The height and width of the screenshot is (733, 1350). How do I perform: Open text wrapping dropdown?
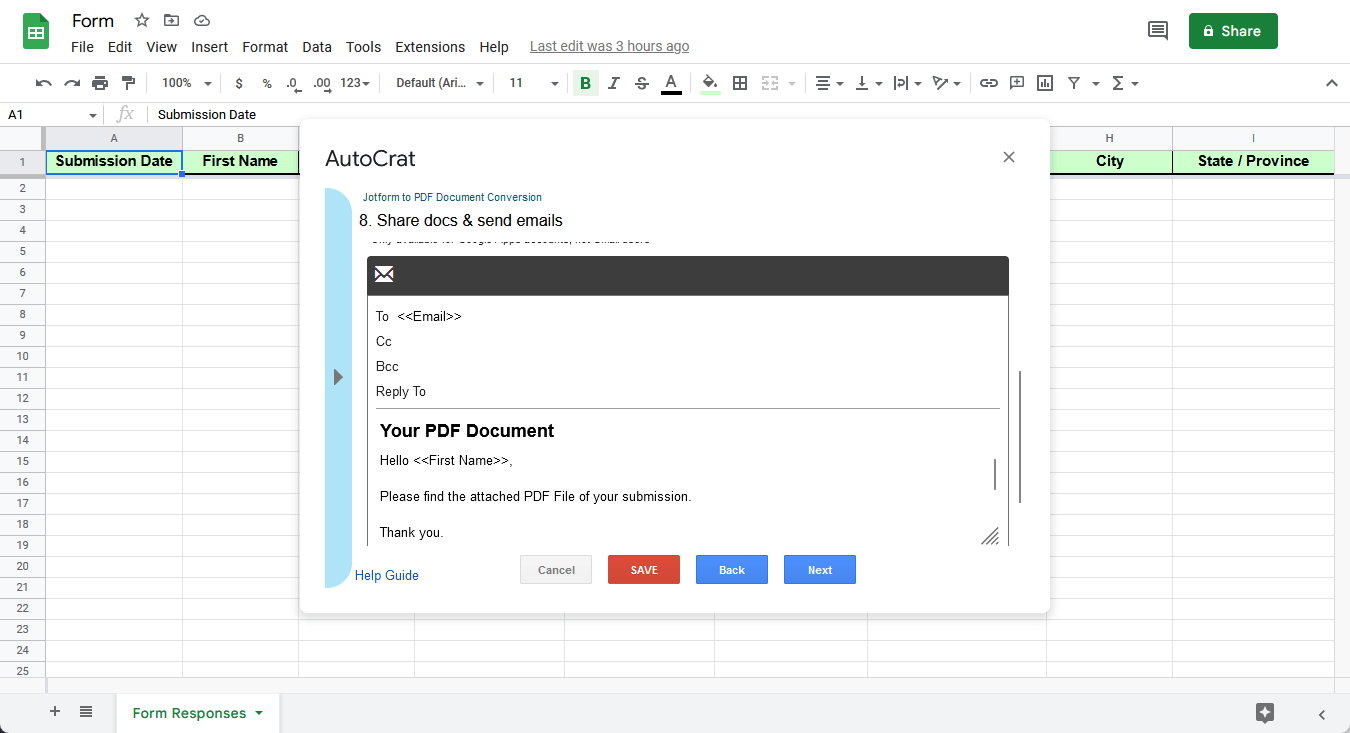(x=907, y=83)
